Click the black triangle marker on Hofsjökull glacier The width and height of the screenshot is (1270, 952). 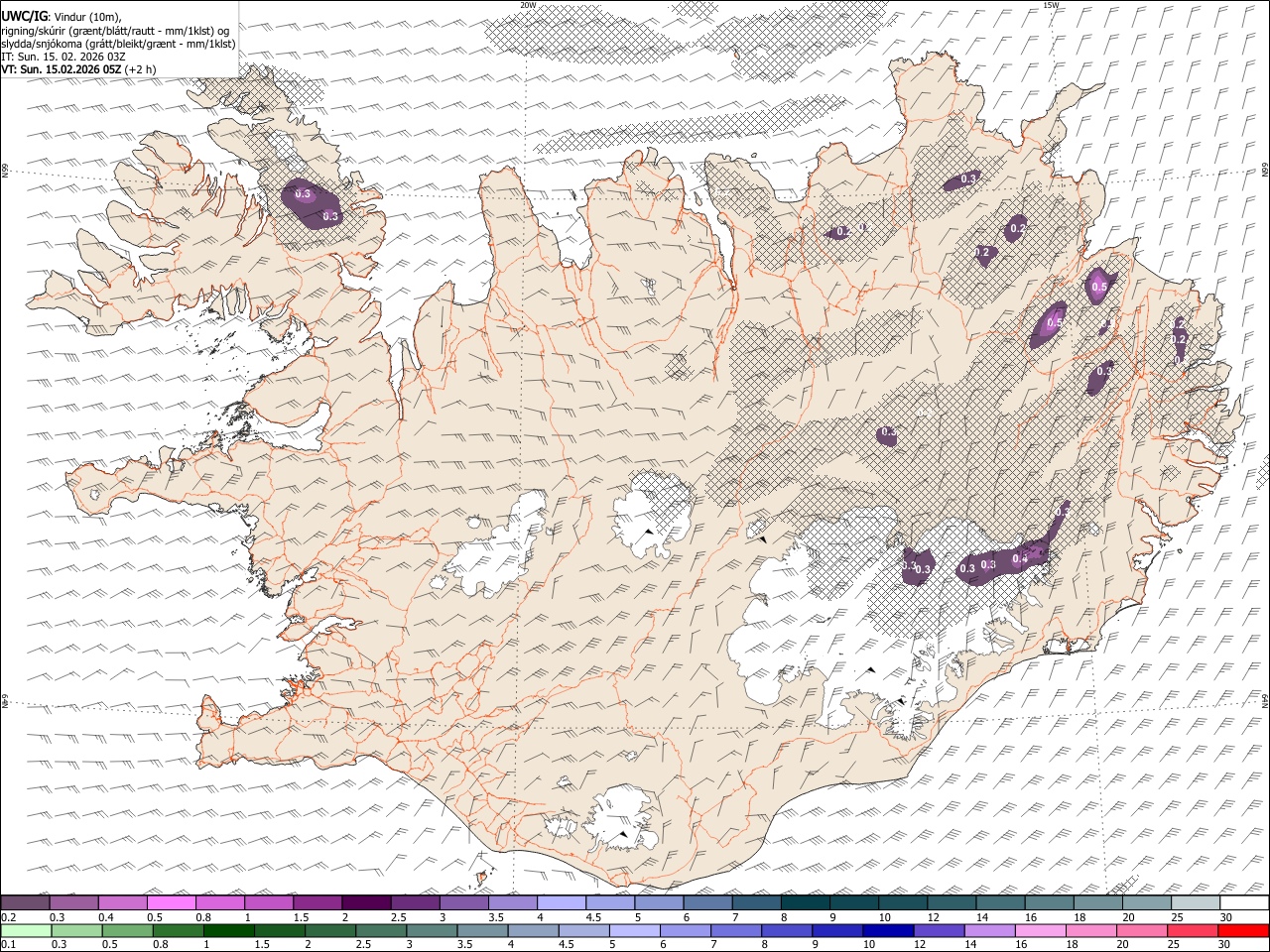(x=649, y=533)
